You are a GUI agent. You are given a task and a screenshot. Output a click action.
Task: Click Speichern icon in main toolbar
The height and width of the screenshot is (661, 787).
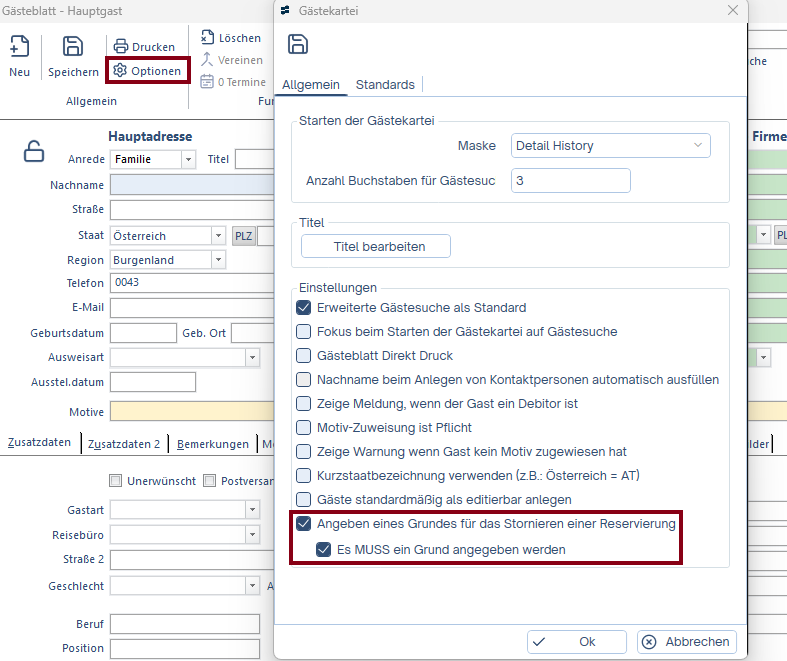(73, 47)
